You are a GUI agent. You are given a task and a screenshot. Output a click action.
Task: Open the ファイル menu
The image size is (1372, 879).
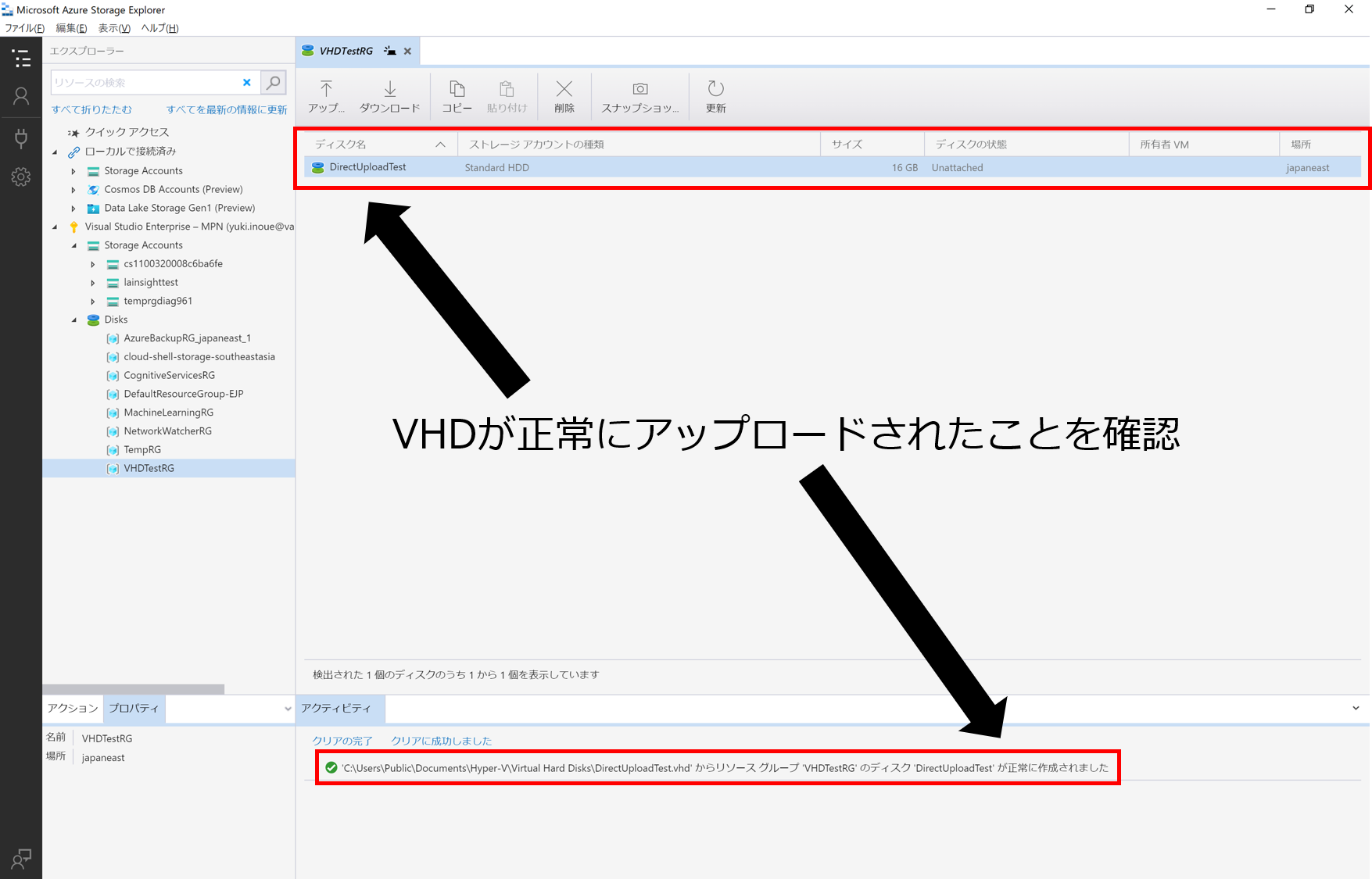(x=25, y=28)
